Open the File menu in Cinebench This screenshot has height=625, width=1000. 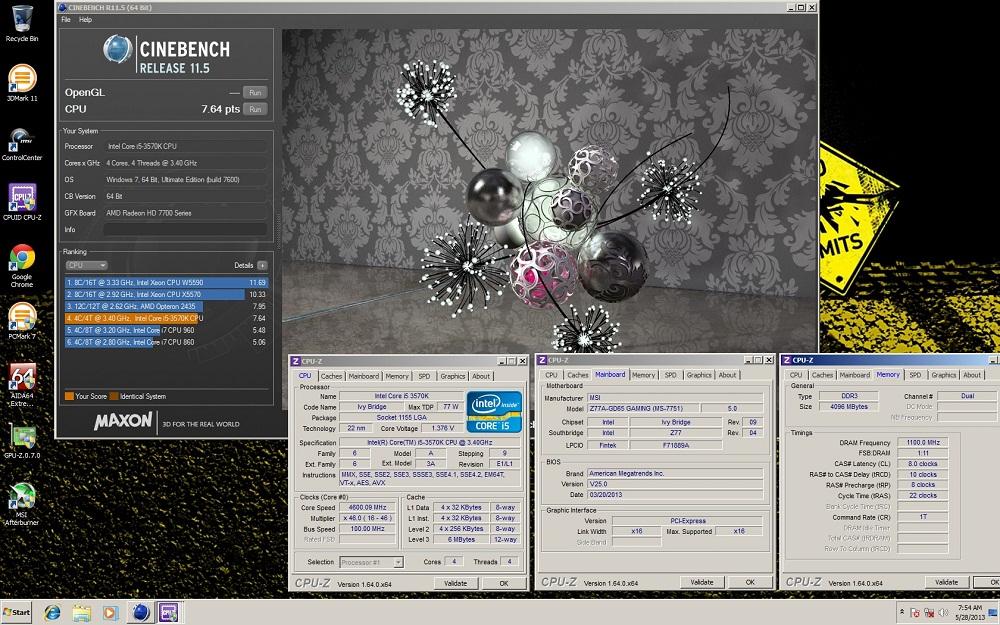66,20
